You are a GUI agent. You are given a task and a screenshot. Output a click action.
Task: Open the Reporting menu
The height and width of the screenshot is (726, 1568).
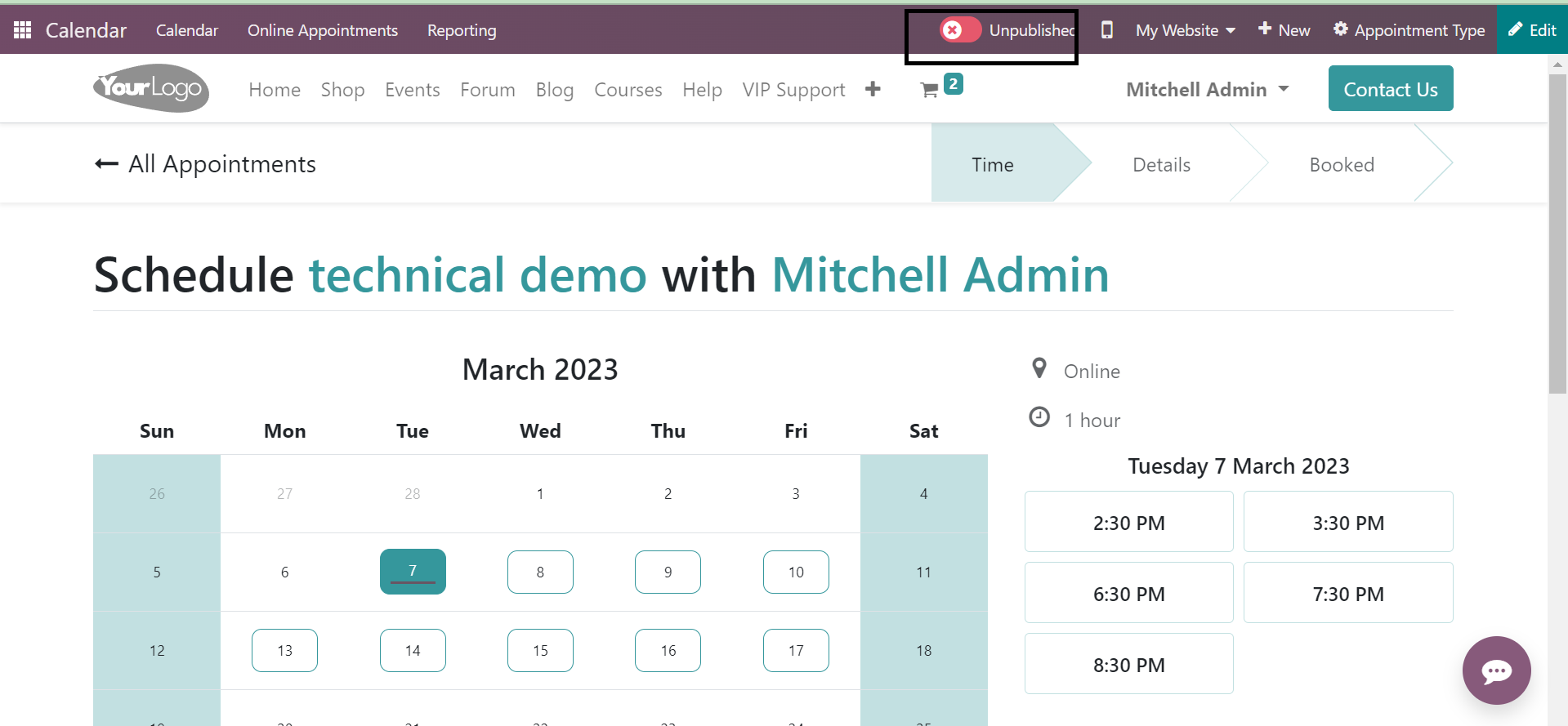(x=462, y=30)
